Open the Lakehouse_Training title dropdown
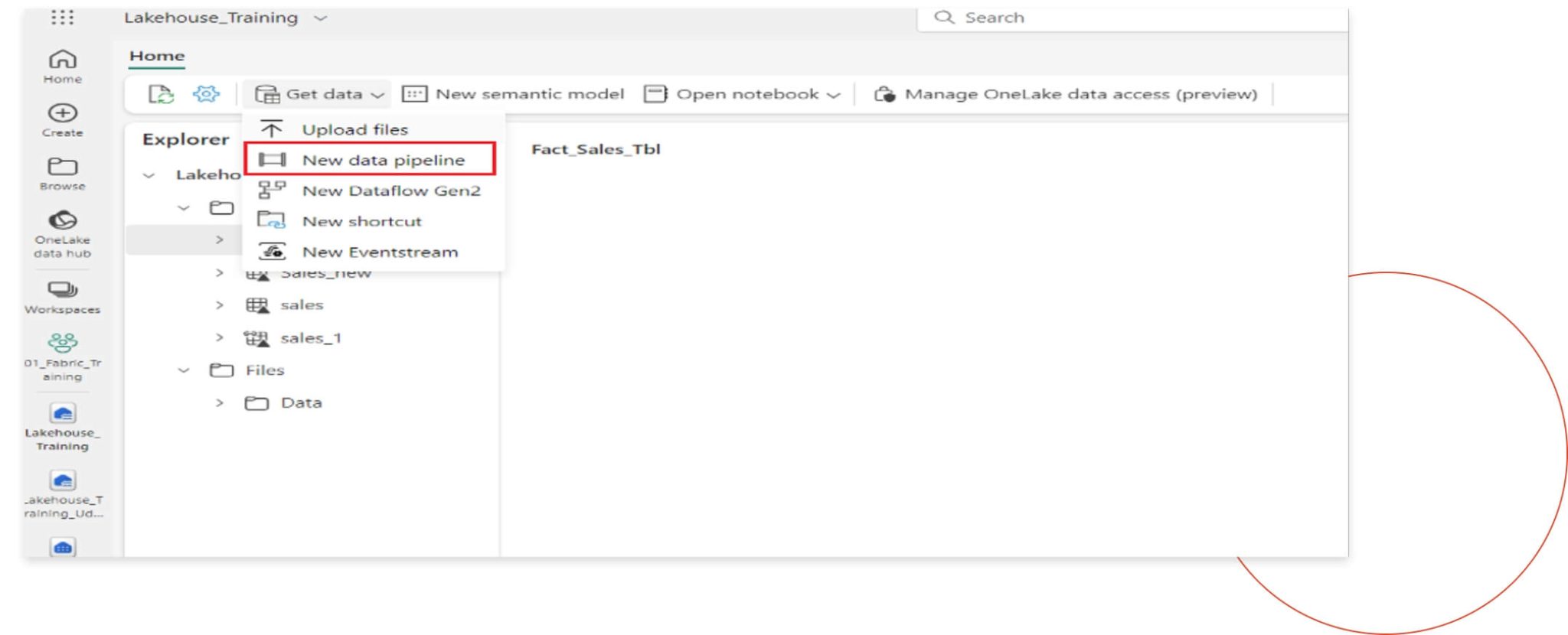 (321, 18)
